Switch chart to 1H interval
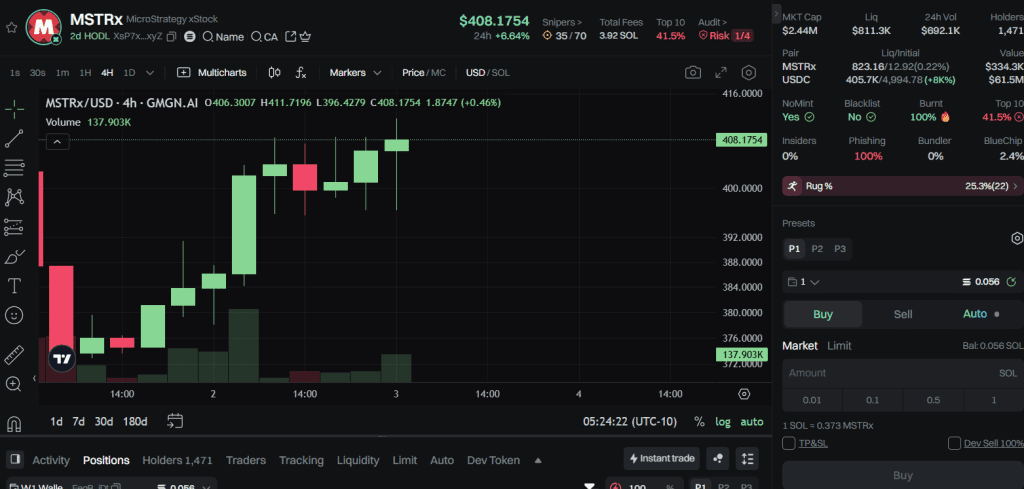The width and height of the screenshot is (1024, 489). click(x=85, y=72)
